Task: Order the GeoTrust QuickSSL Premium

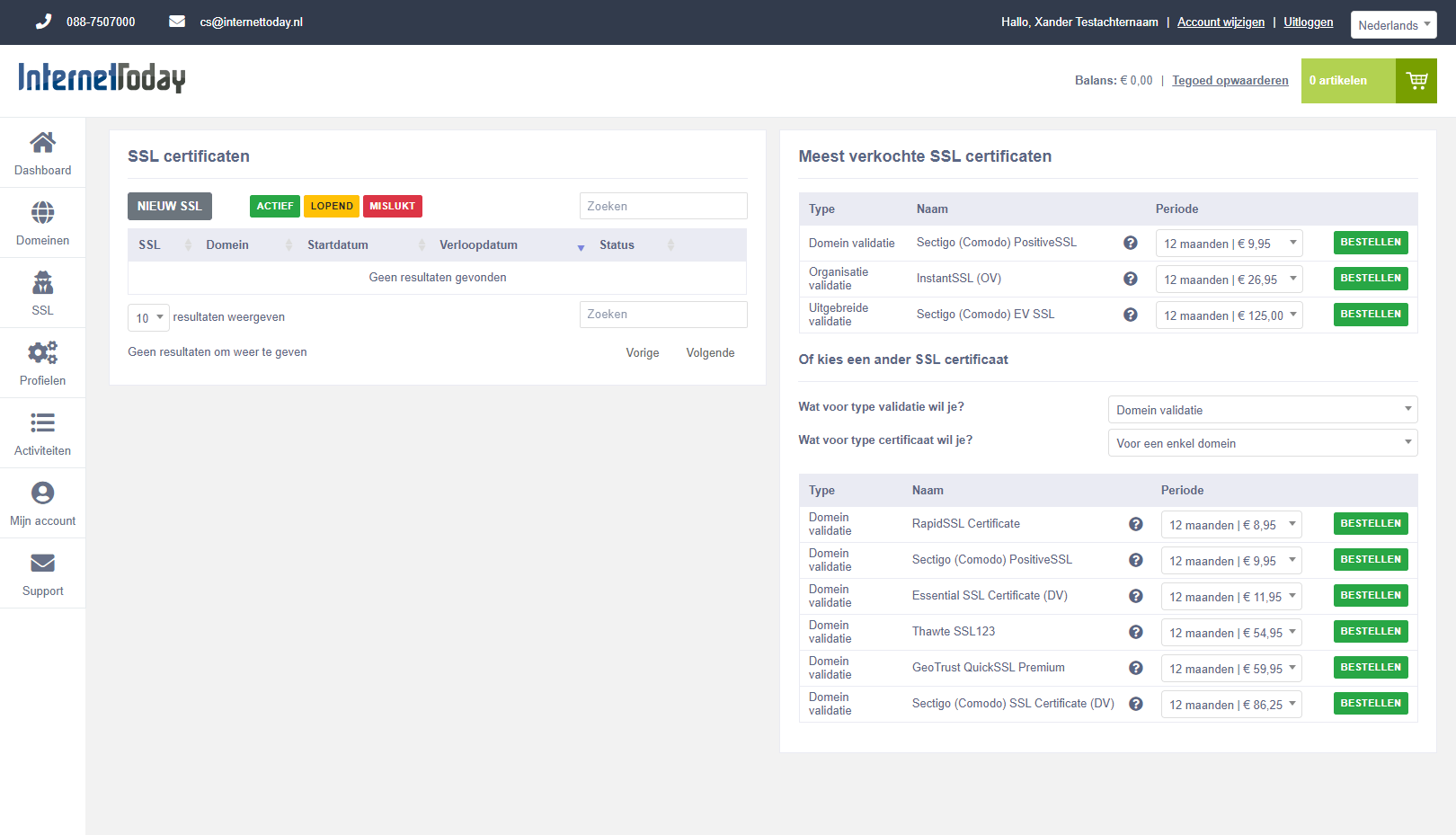Action: tap(1371, 668)
